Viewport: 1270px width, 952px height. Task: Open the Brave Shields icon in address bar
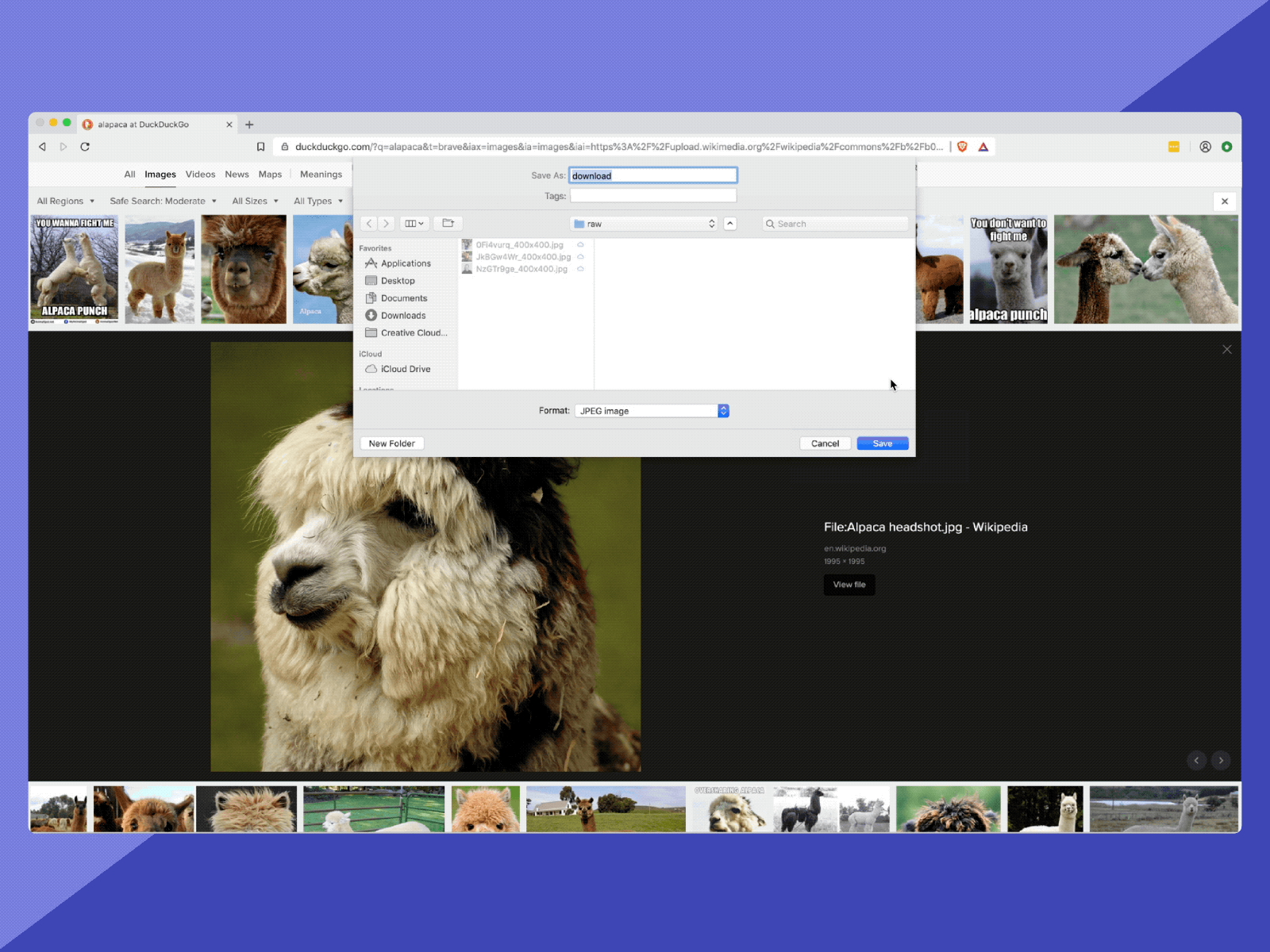click(x=960, y=147)
